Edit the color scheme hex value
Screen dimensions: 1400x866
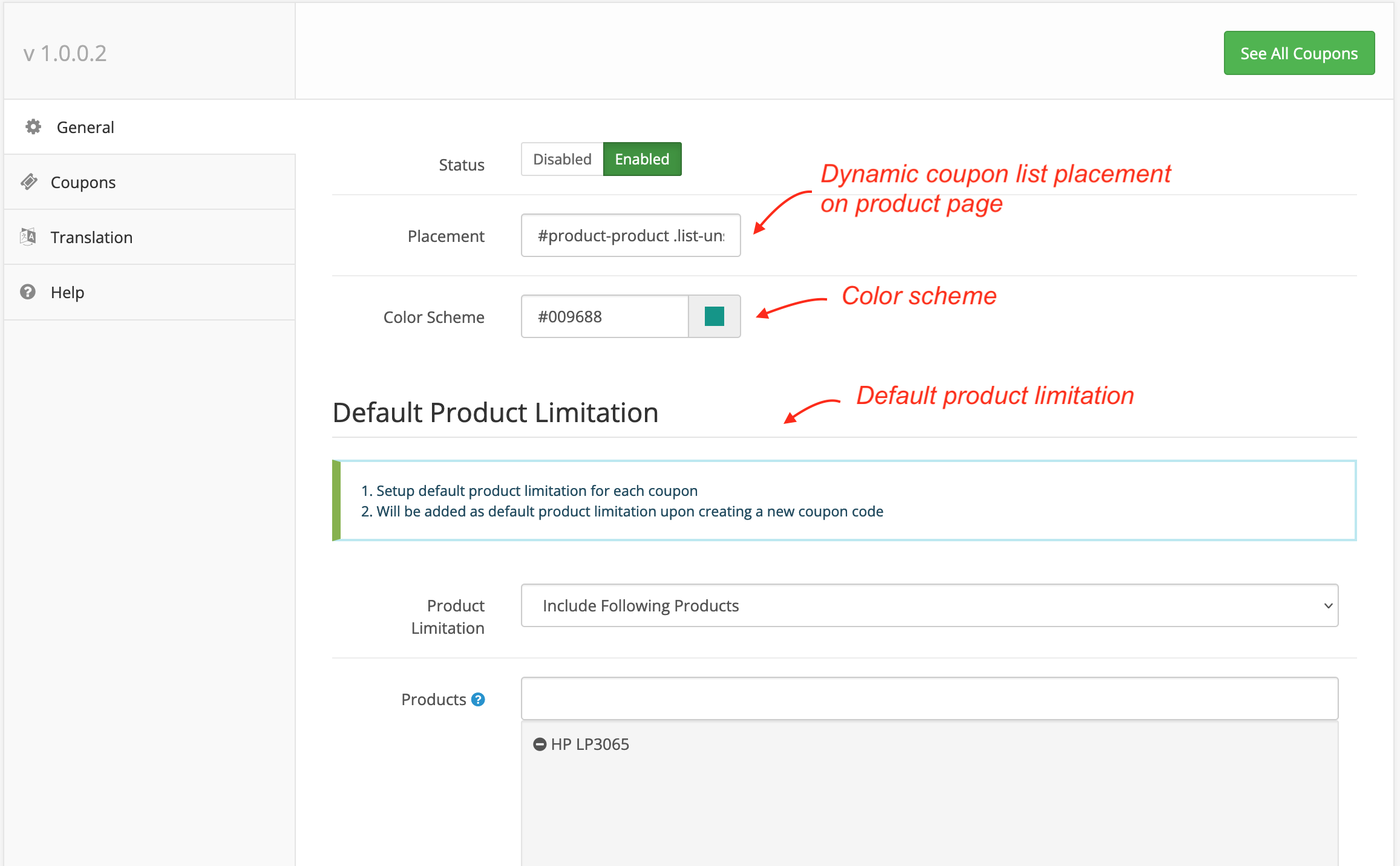pyautogui.click(x=604, y=316)
